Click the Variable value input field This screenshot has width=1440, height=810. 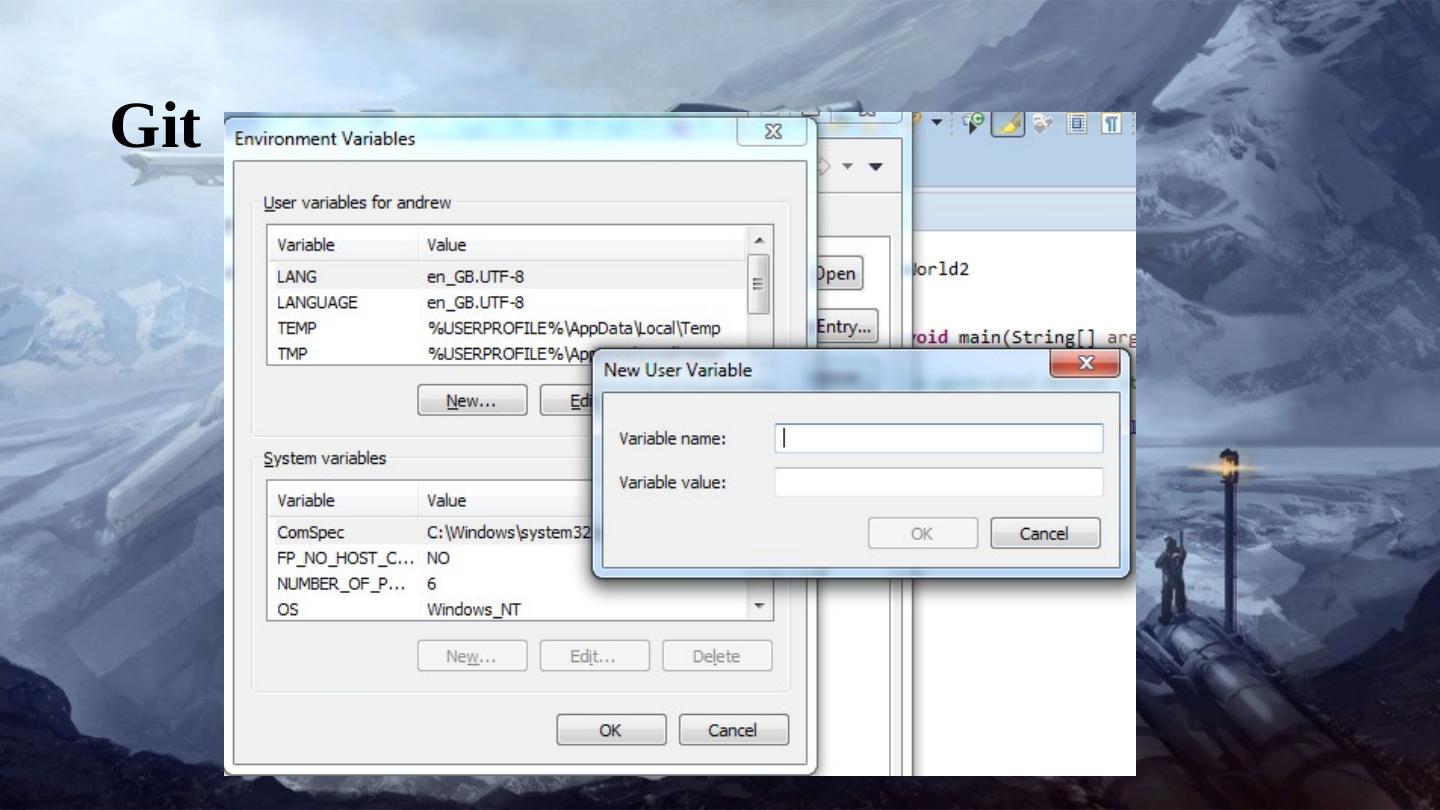[938, 482]
